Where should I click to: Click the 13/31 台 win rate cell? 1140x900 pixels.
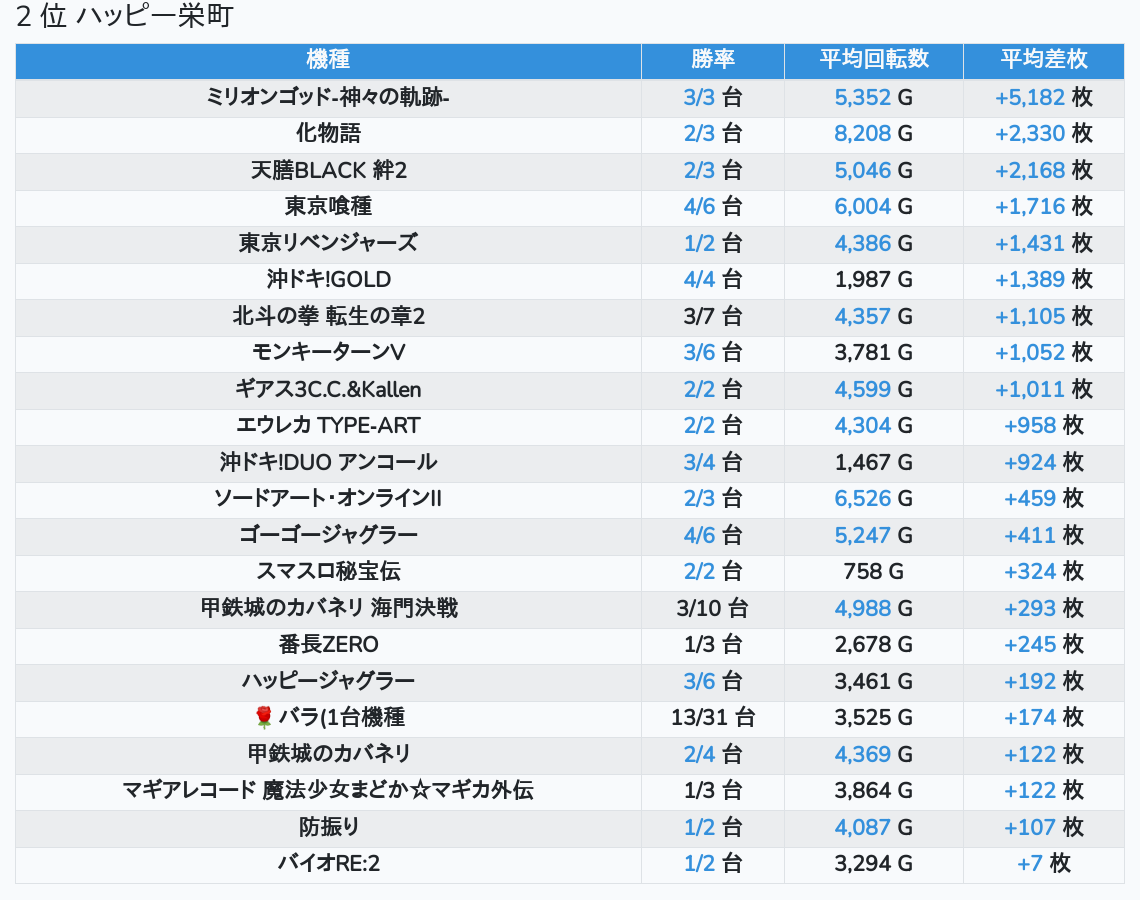tap(712, 718)
